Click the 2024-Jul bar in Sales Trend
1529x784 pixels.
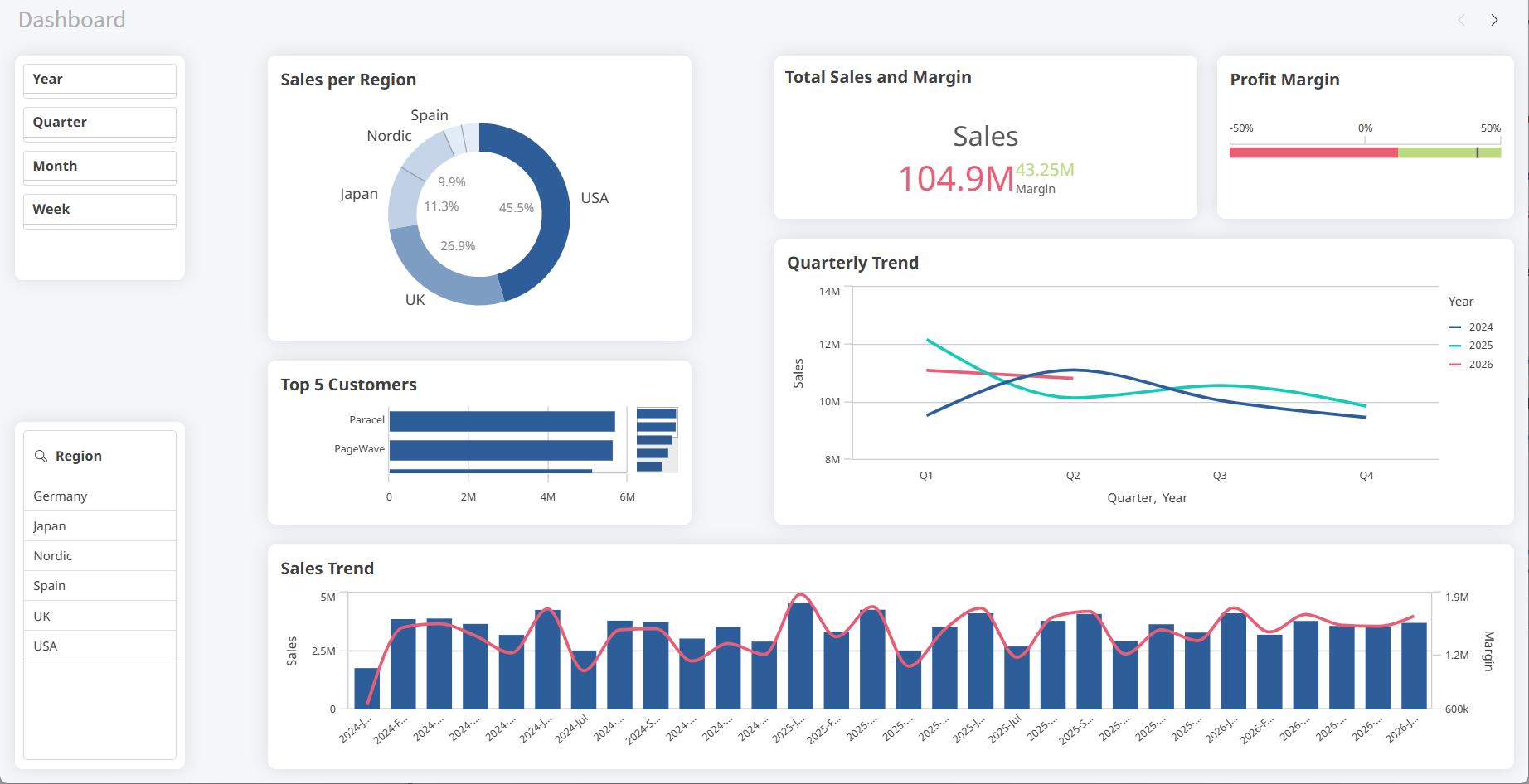[x=584, y=680]
